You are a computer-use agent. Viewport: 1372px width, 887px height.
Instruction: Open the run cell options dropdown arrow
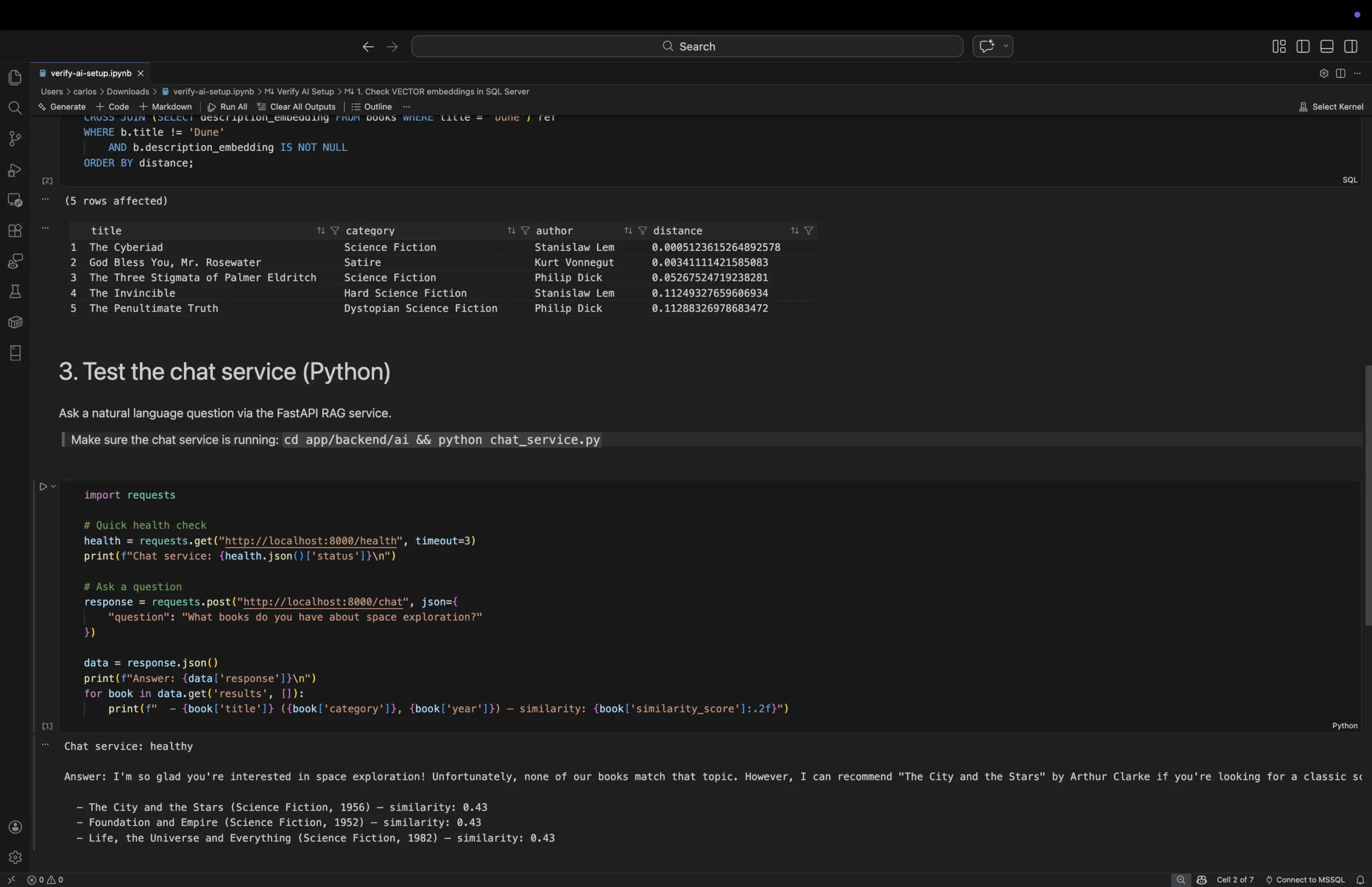coord(54,487)
